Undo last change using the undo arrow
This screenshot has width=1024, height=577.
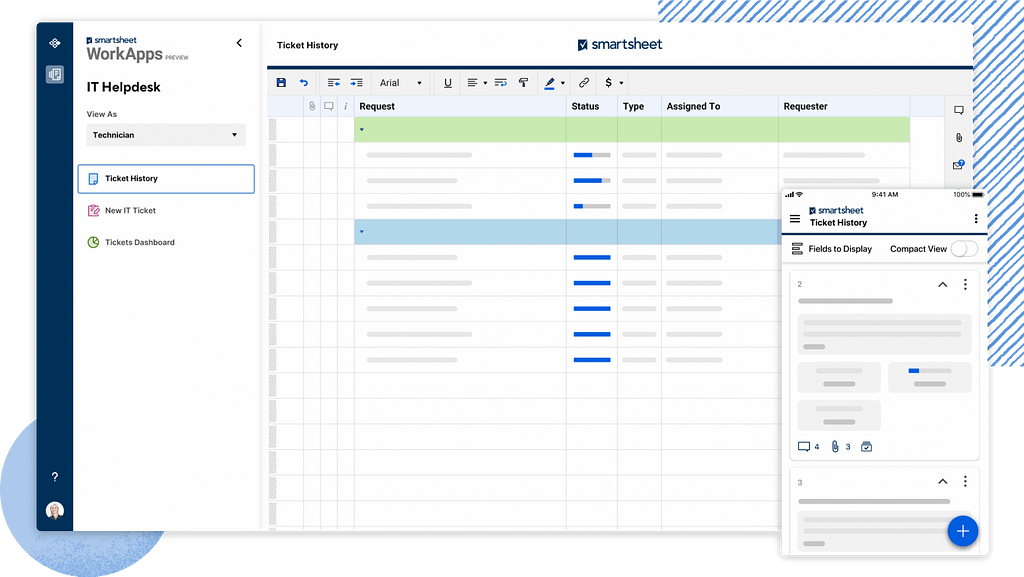coord(304,83)
